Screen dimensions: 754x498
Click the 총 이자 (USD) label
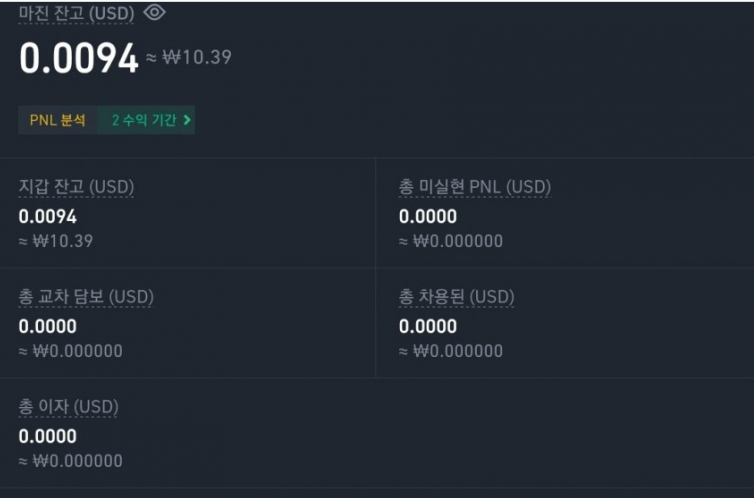pos(68,407)
